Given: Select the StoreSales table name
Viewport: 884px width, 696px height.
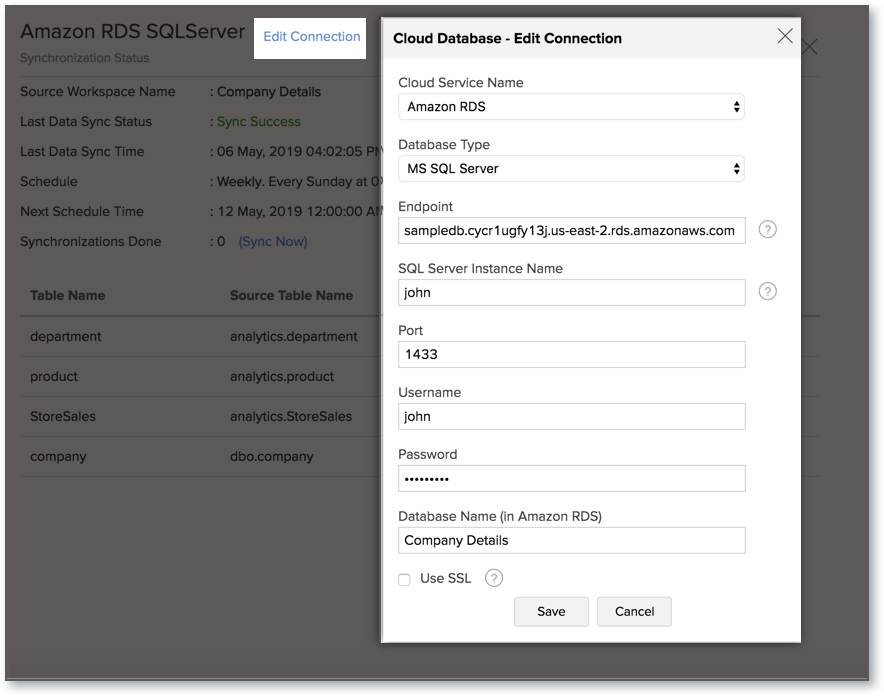Looking at the screenshot, I should point(63,416).
